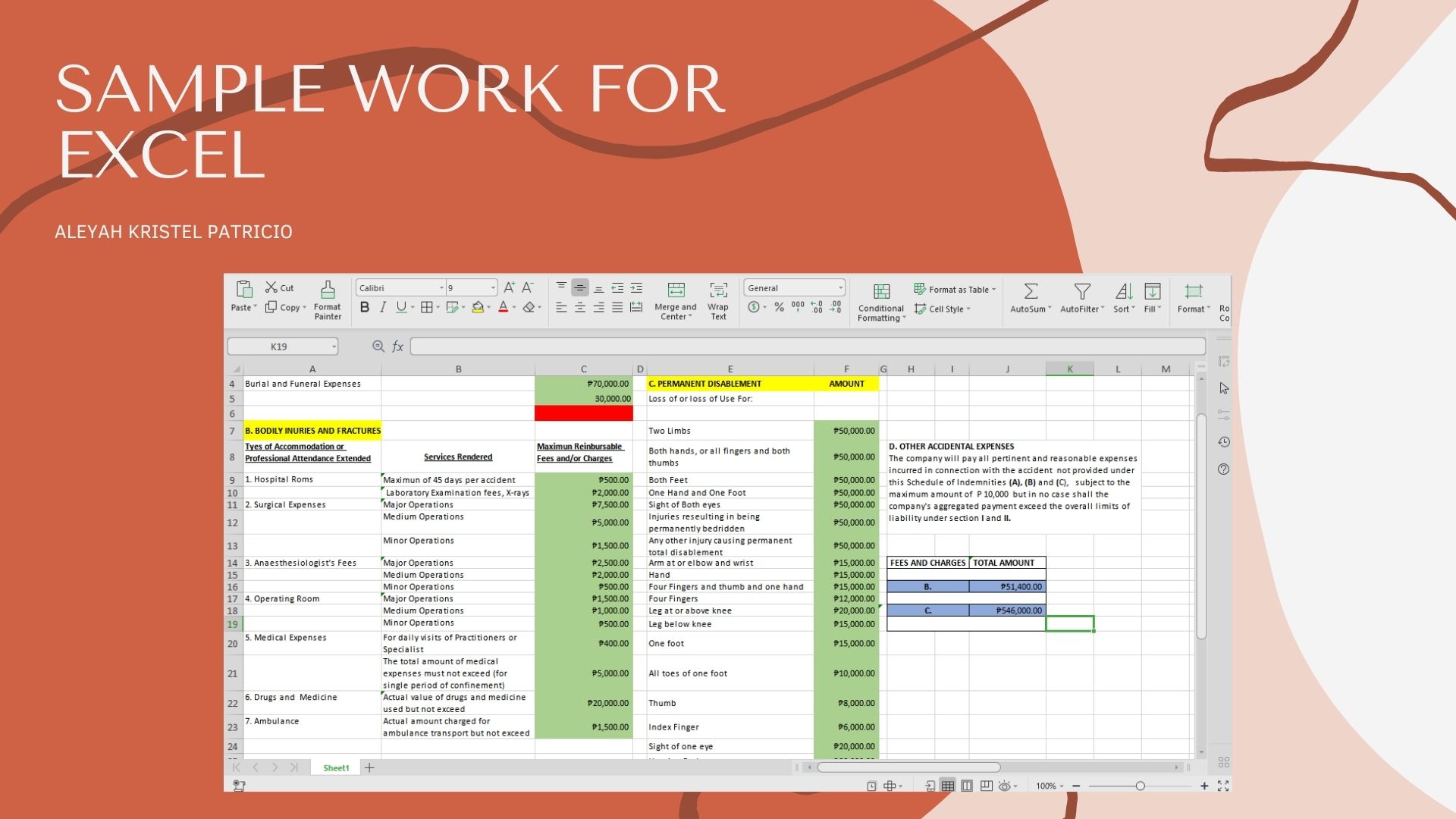Click the Wrap Text icon
This screenshot has height=819, width=1456.
(x=717, y=290)
